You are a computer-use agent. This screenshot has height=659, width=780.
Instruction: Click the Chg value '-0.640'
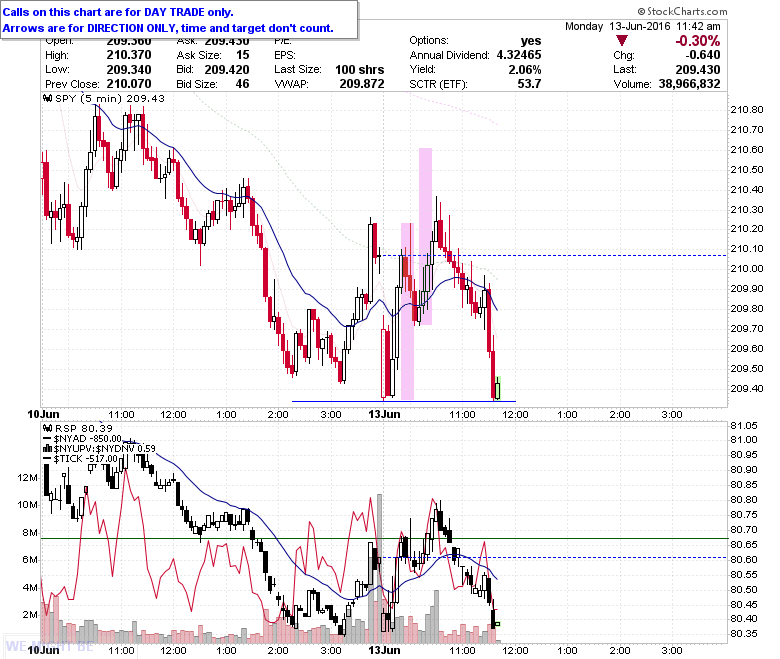tap(703, 55)
